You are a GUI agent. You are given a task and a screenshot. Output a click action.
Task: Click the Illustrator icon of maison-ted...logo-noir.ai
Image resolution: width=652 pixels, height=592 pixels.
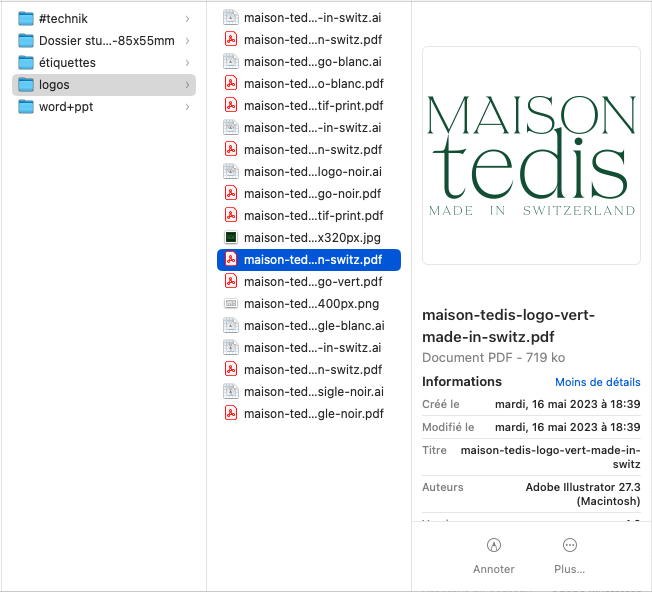231,171
